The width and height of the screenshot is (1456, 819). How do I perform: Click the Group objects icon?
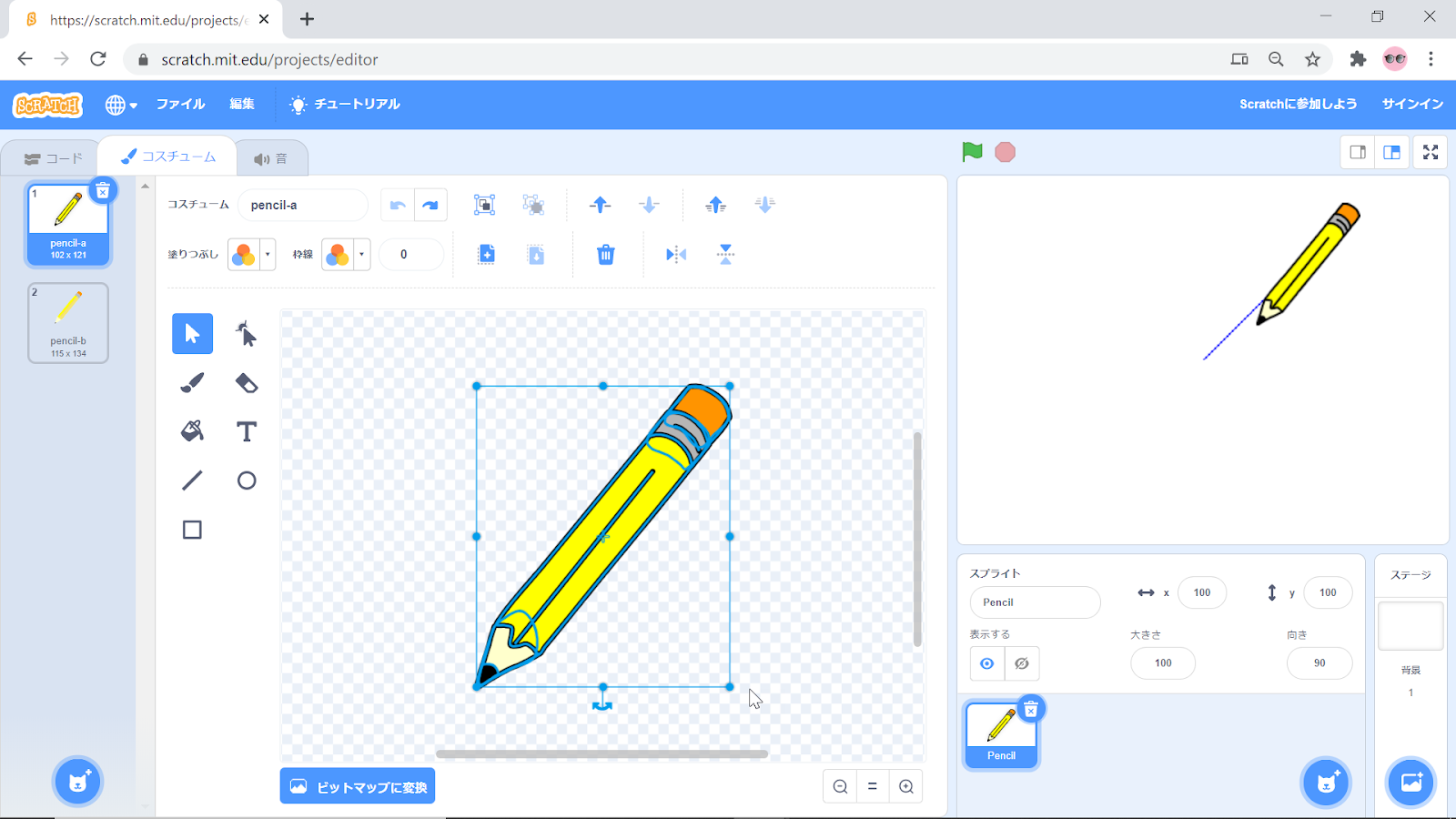click(x=485, y=205)
